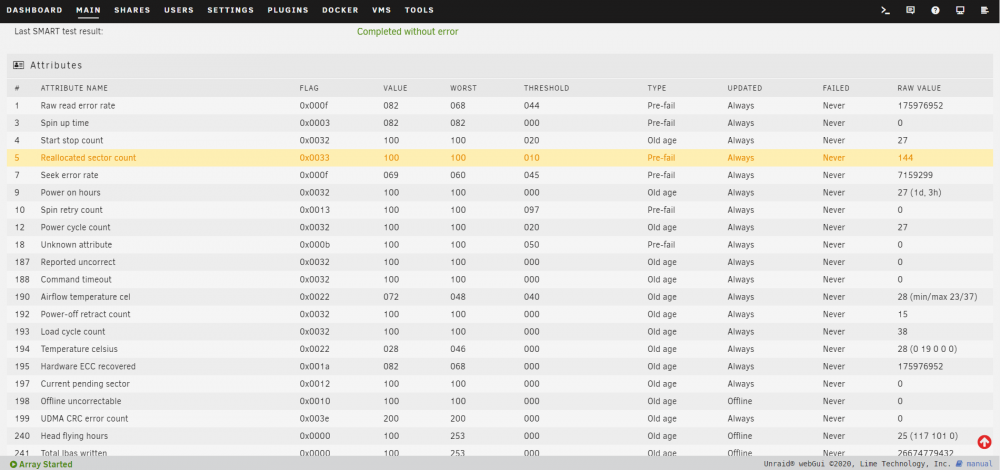Go to the Tools tab

pyautogui.click(x=419, y=10)
